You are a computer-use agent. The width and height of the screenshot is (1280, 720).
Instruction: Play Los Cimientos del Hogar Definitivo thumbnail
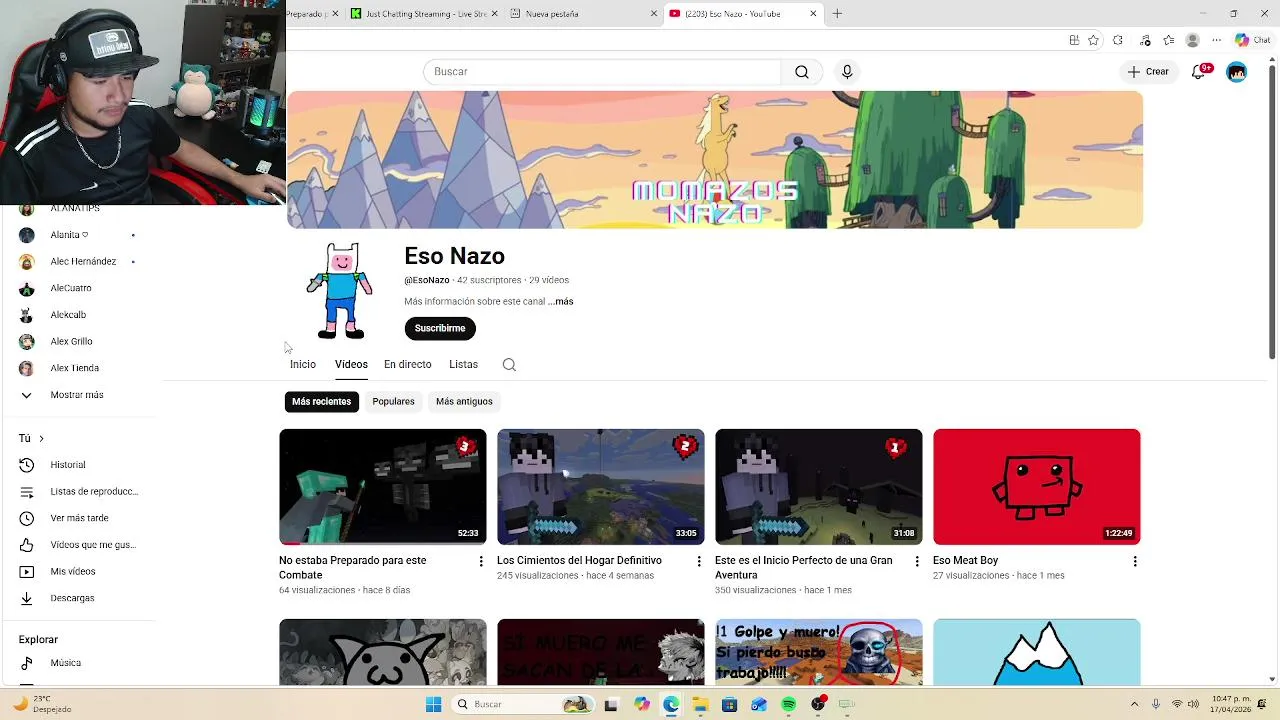pyautogui.click(x=601, y=487)
